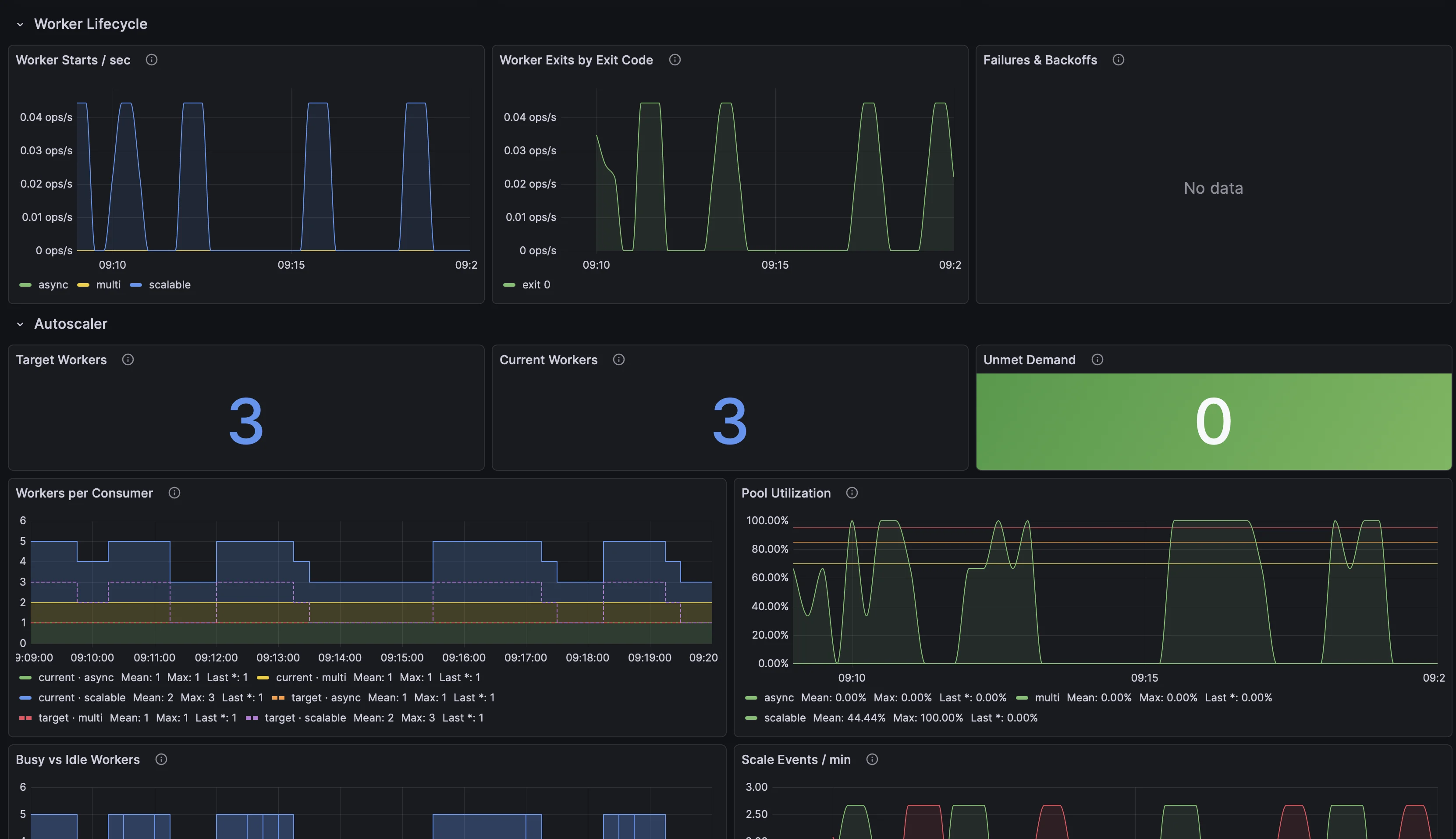The width and height of the screenshot is (1456, 839).
Task: Click Max: 100.00% for scalable utilization
Action: point(928,718)
